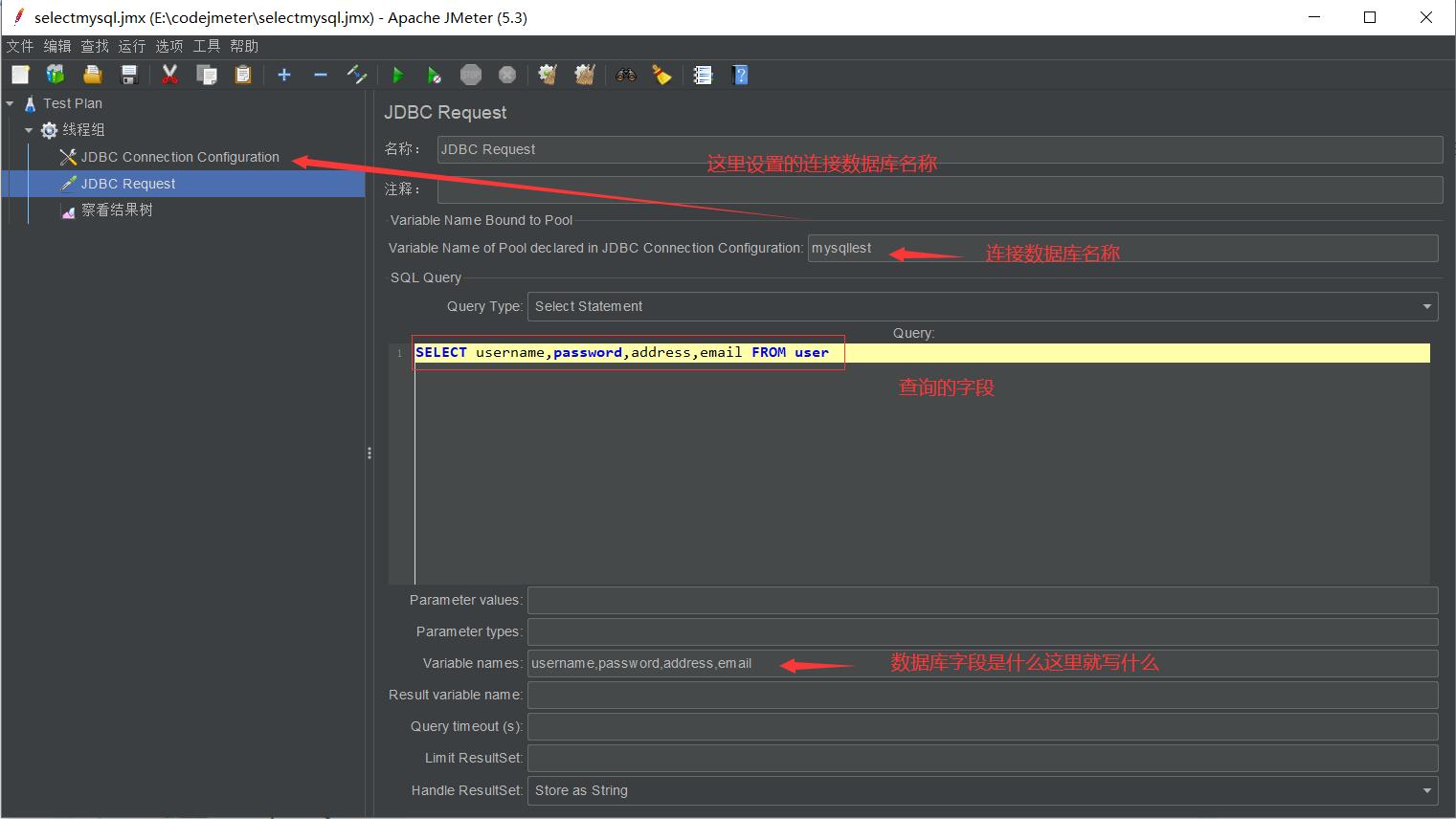Screen dimensions: 1456x819
Task: Collapse the 线程组 tree node
Action: [29, 130]
